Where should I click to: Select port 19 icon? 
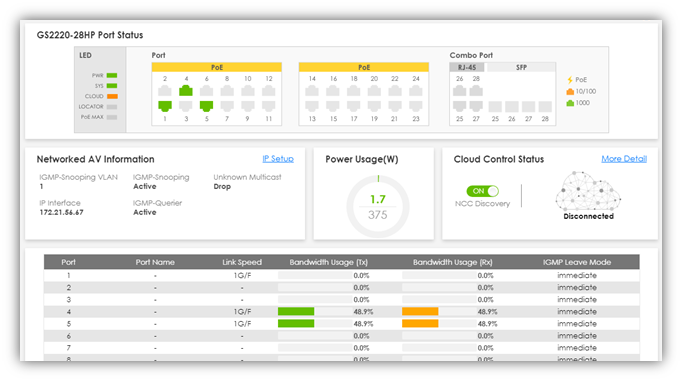[374, 106]
